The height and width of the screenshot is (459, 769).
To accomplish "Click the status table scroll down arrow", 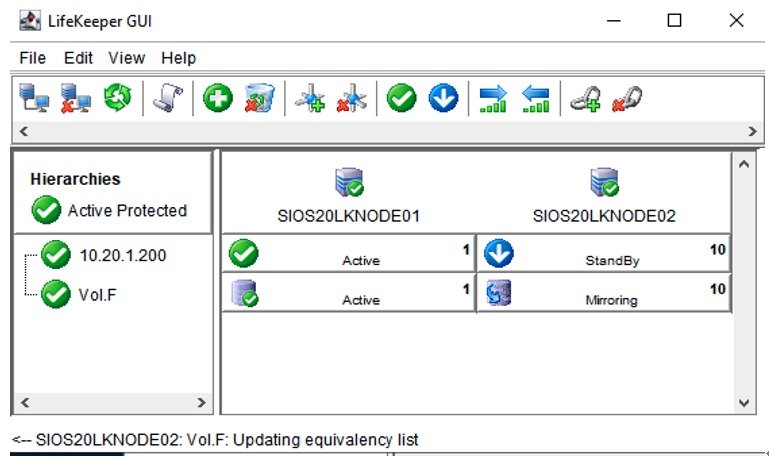I will (744, 403).
